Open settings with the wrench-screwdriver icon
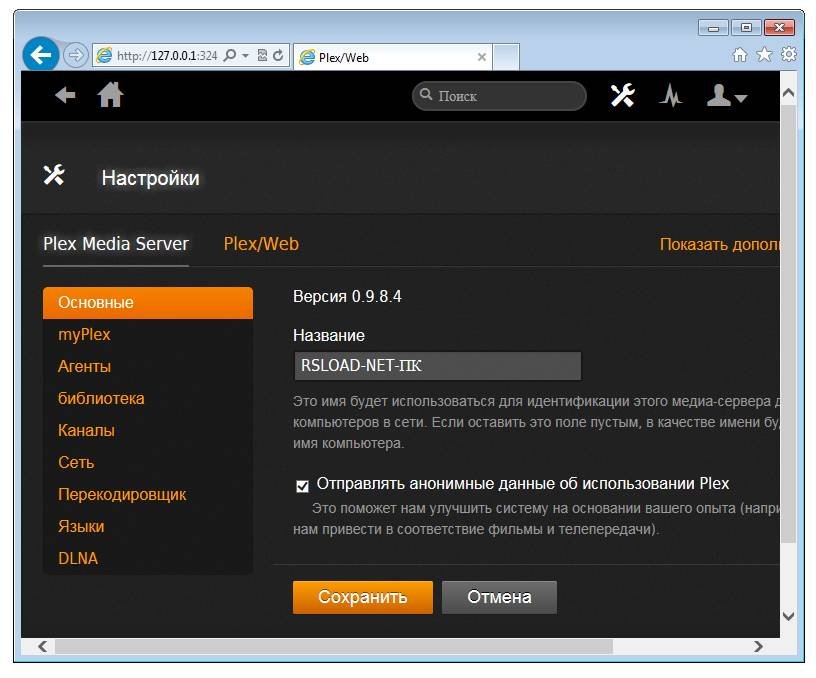The height and width of the screenshot is (678, 816). (x=622, y=95)
